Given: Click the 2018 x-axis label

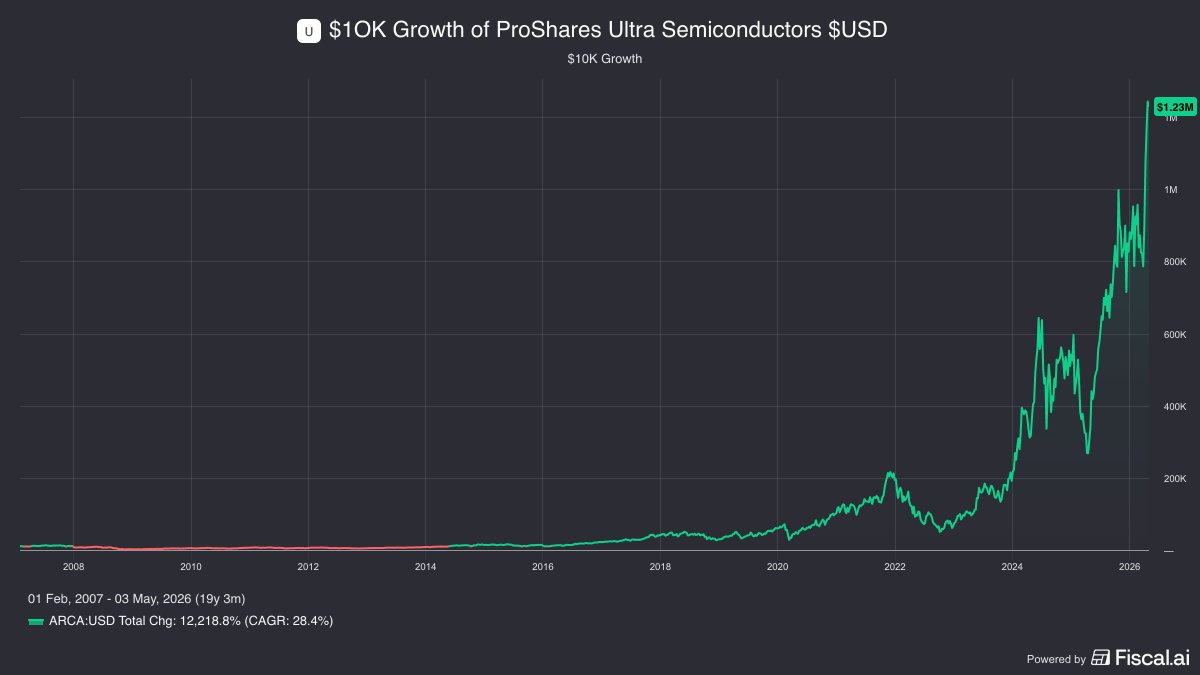Looking at the screenshot, I should pyautogui.click(x=660, y=566).
